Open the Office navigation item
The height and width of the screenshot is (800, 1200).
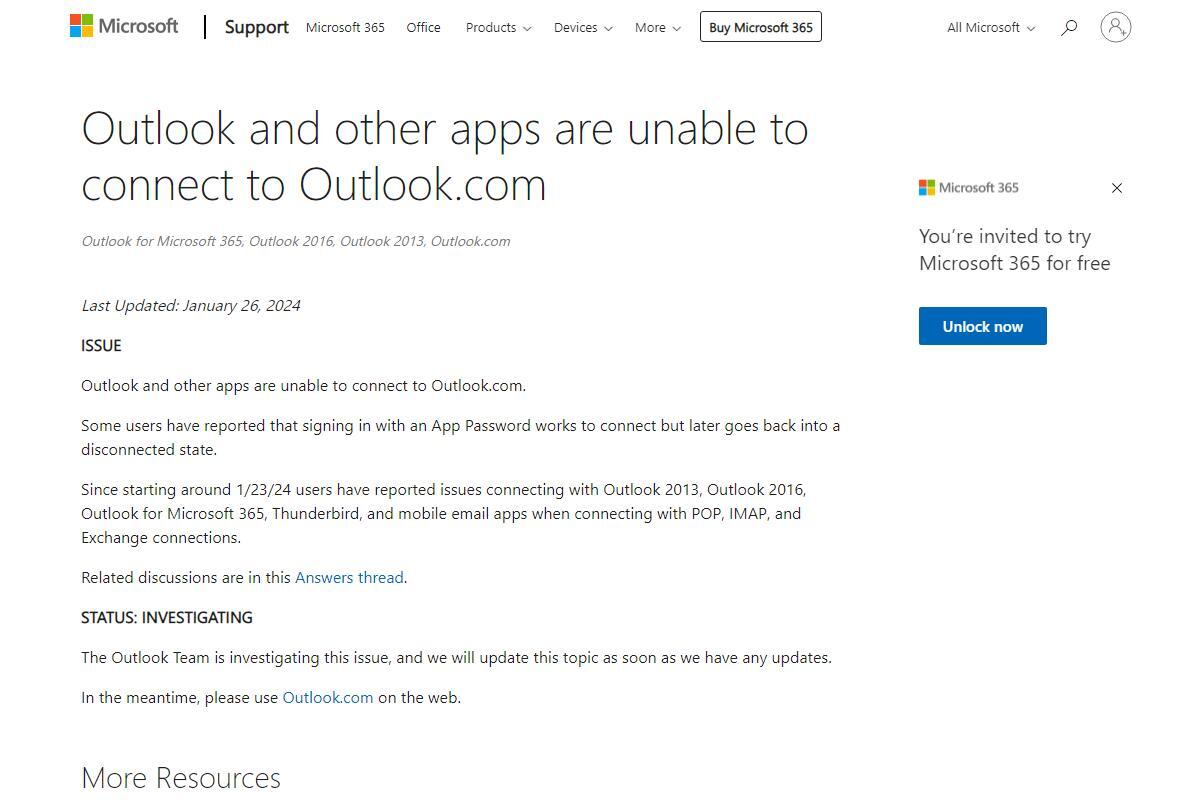click(423, 28)
